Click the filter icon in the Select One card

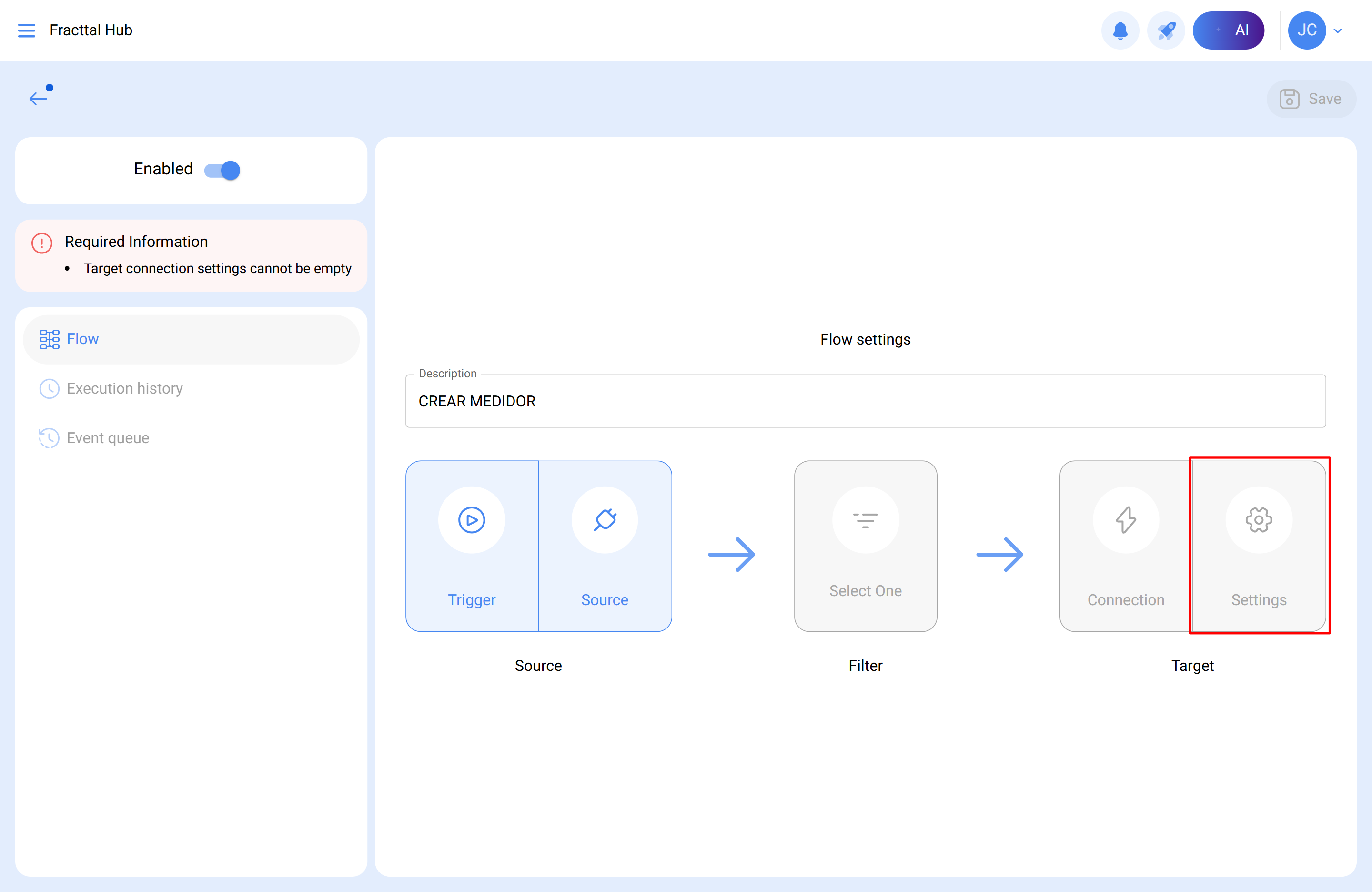click(x=865, y=519)
